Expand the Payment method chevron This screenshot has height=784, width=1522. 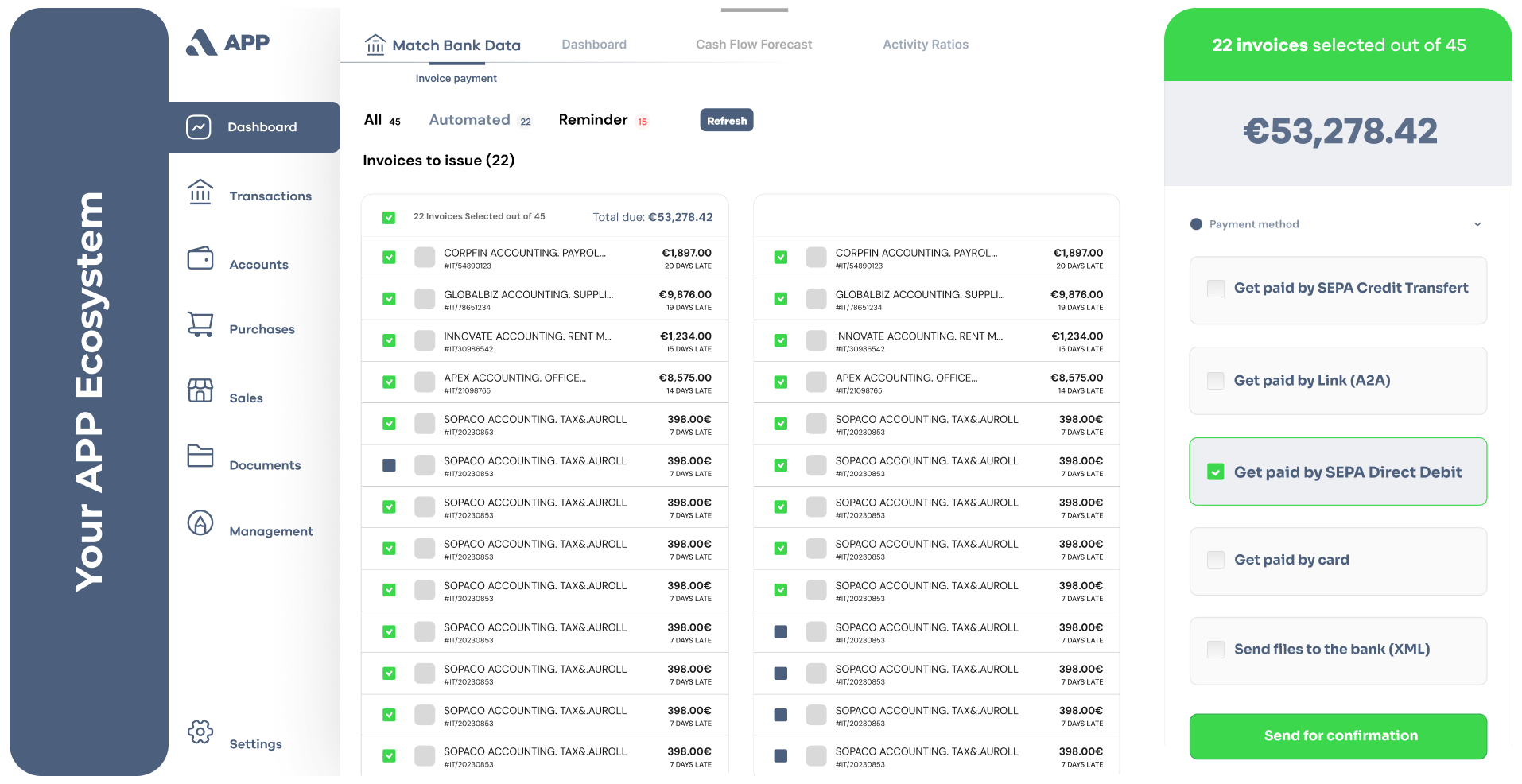coord(1477,224)
